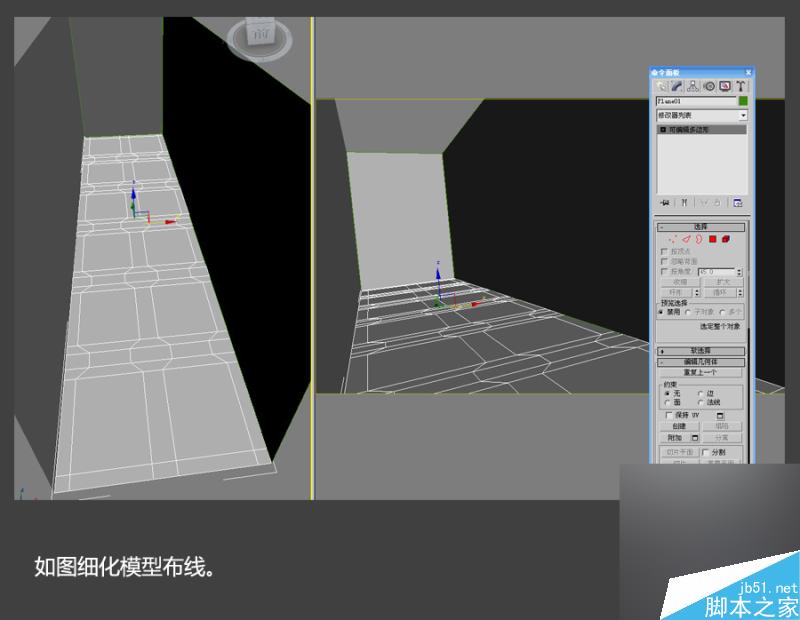Select the Vertex sub-object mode icon
Image resolution: width=800 pixels, height=620 pixels.
673,239
